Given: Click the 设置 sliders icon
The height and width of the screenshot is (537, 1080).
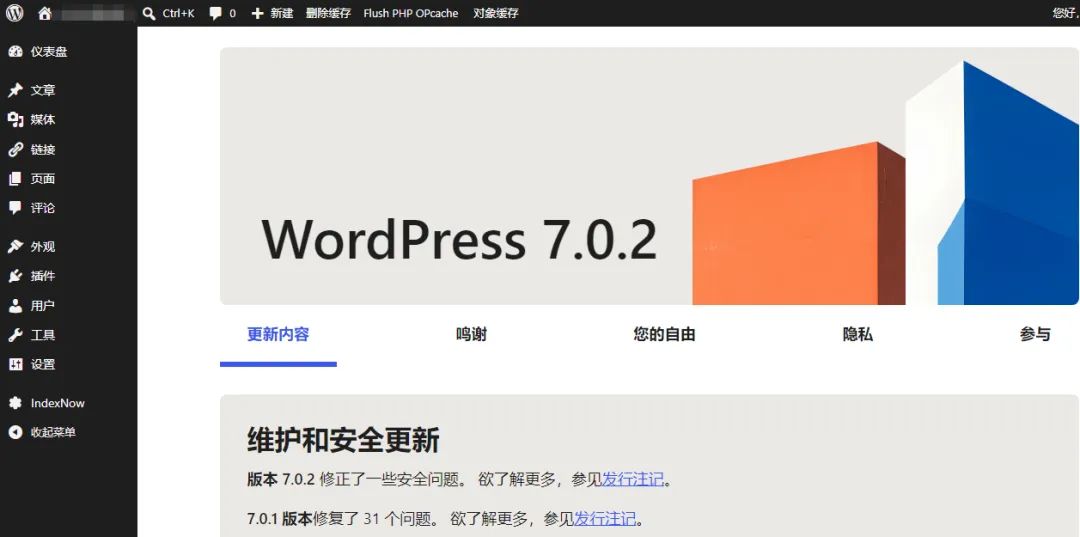Looking at the screenshot, I should pos(15,364).
